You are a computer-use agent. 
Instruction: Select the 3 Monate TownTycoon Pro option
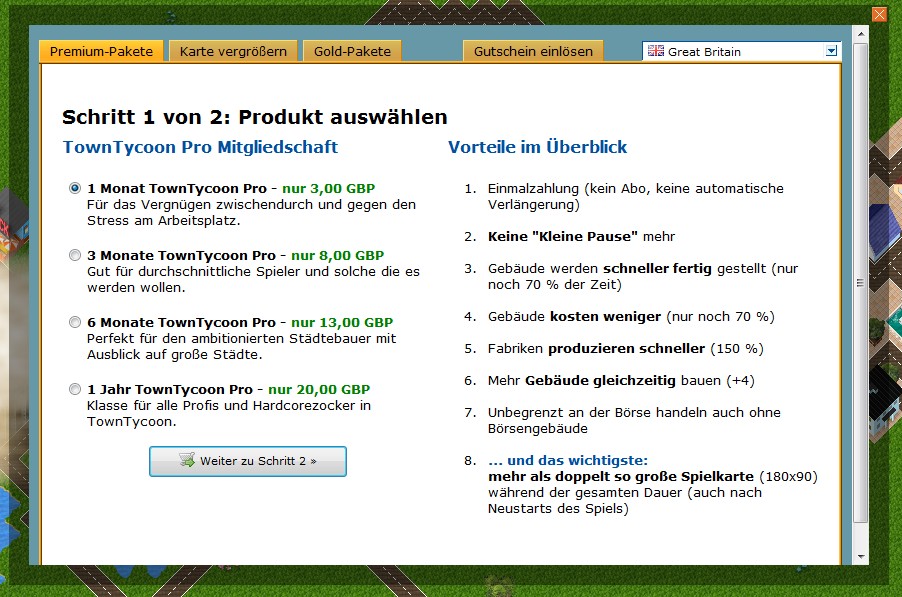coord(75,255)
